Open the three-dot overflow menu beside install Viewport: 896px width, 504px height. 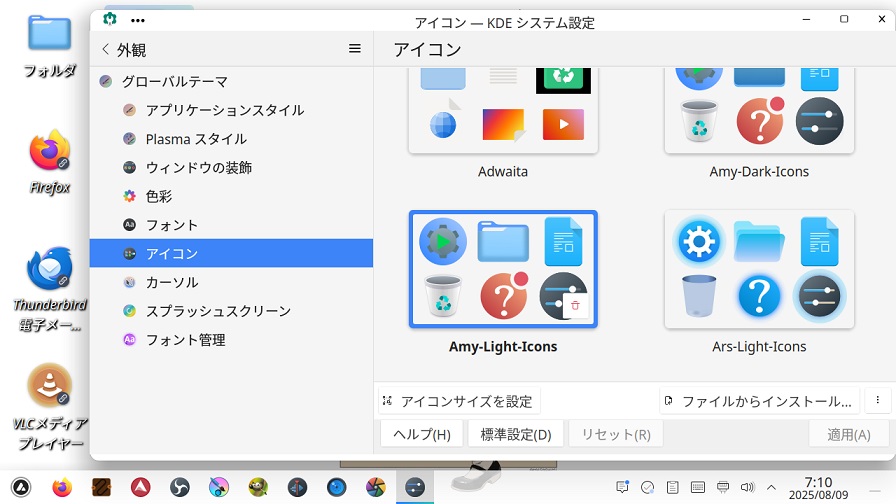pyautogui.click(x=877, y=401)
